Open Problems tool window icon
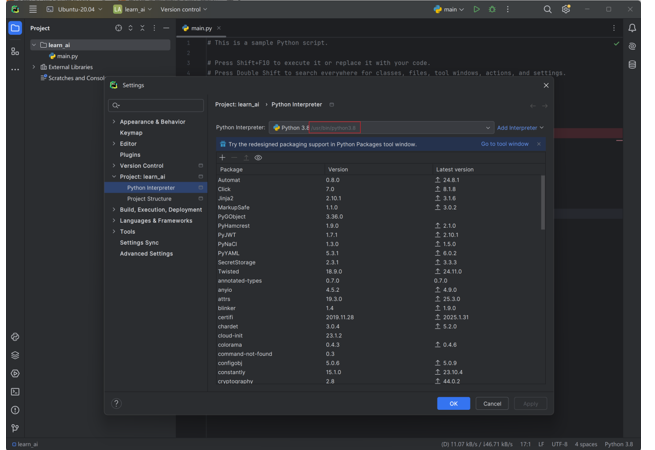Image resolution: width=655 pixels, height=450 pixels. tap(15, 410)
